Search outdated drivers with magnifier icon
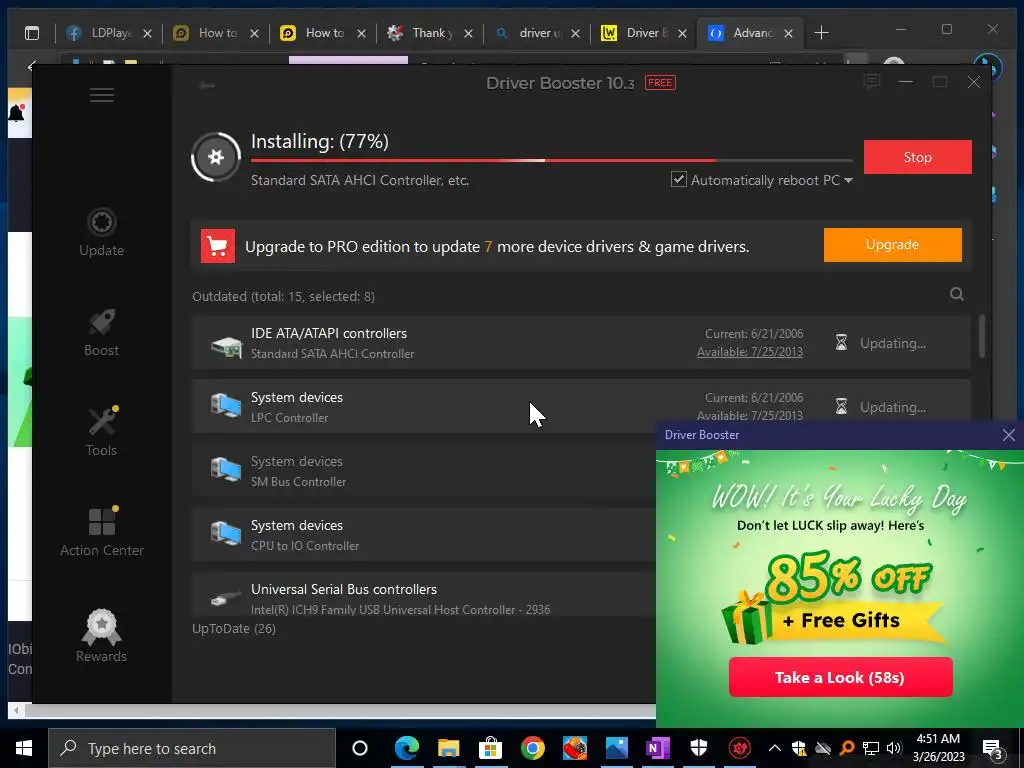Screen dimensions: 1024x768 pyautogui.click(x=957, y=295)
